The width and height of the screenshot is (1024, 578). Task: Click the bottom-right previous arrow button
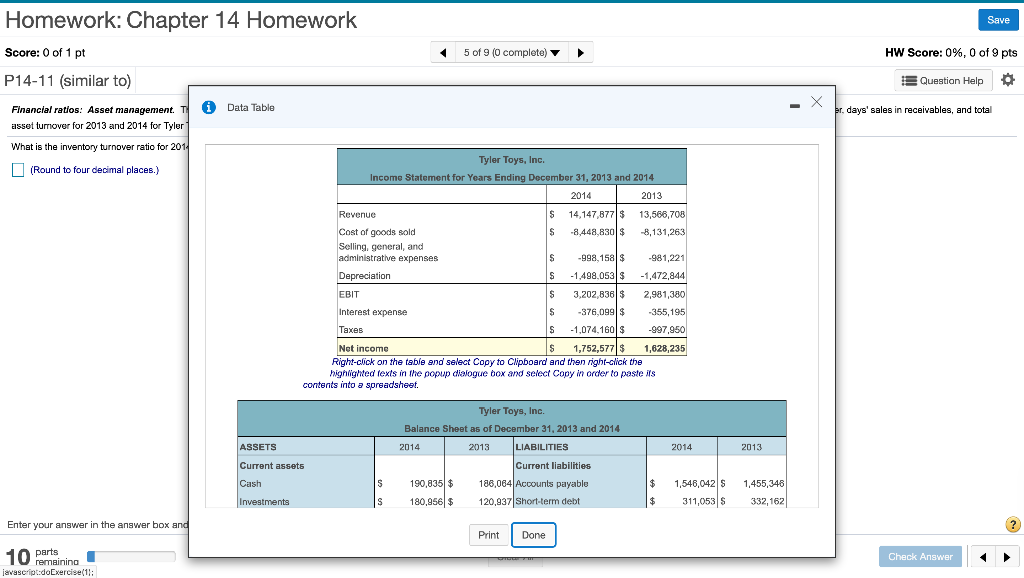point(983,557)
